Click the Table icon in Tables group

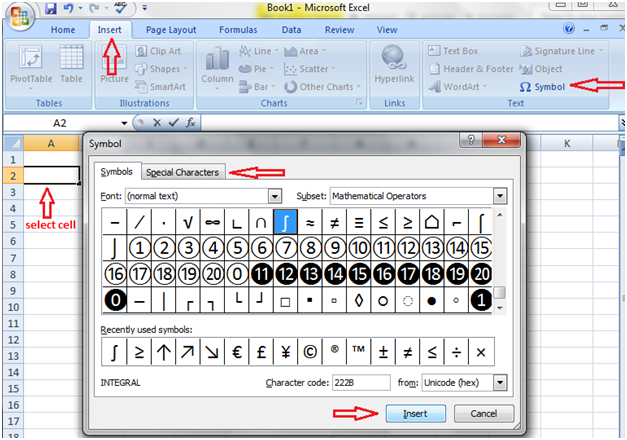click(x=71, y=64)
